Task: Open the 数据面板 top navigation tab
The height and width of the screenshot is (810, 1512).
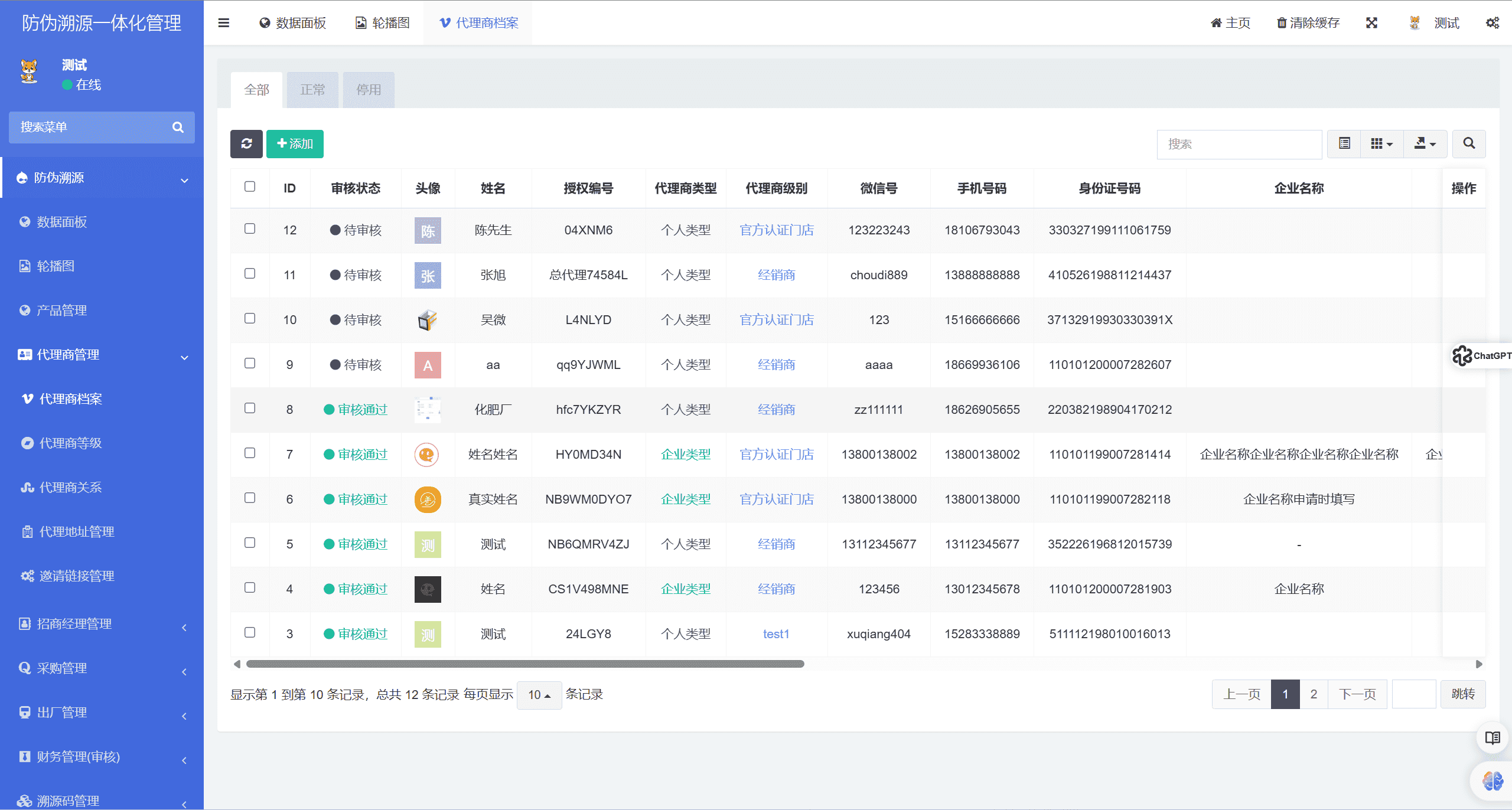Action: pos(292,23)
